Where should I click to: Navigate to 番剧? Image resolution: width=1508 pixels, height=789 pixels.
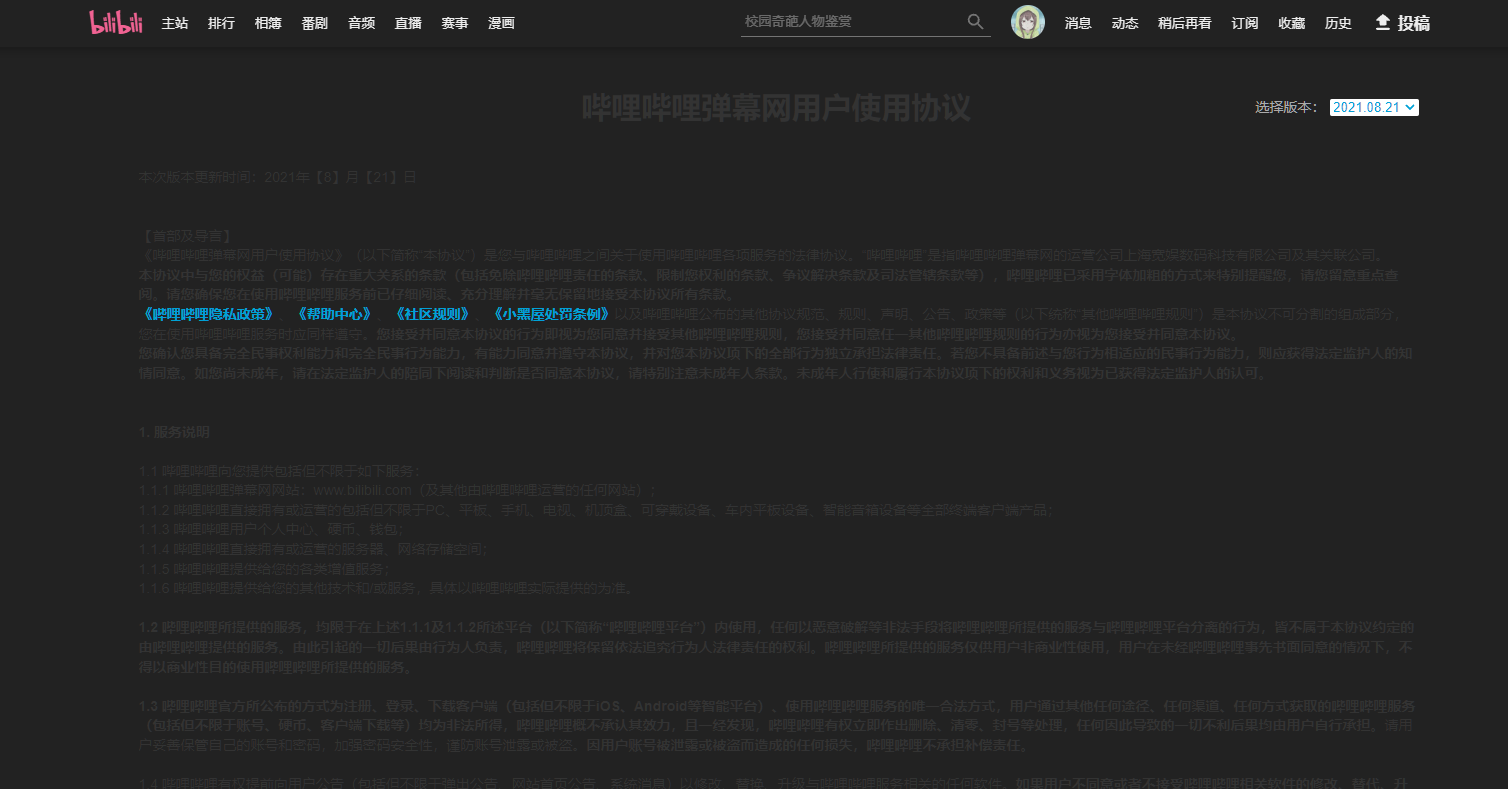(x=315, y=23)
